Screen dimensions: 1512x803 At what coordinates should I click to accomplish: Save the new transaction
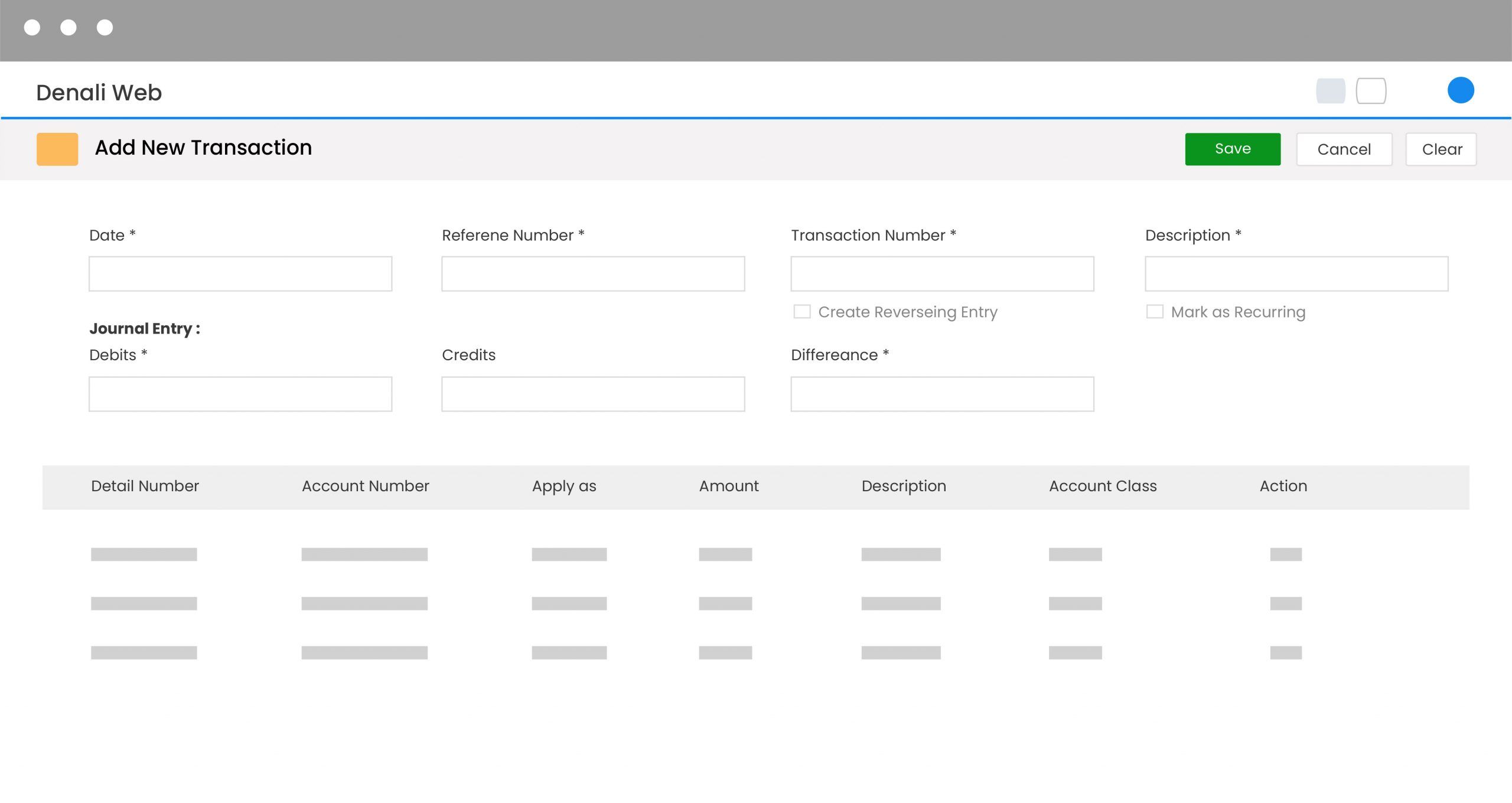tap(1232, 149)
